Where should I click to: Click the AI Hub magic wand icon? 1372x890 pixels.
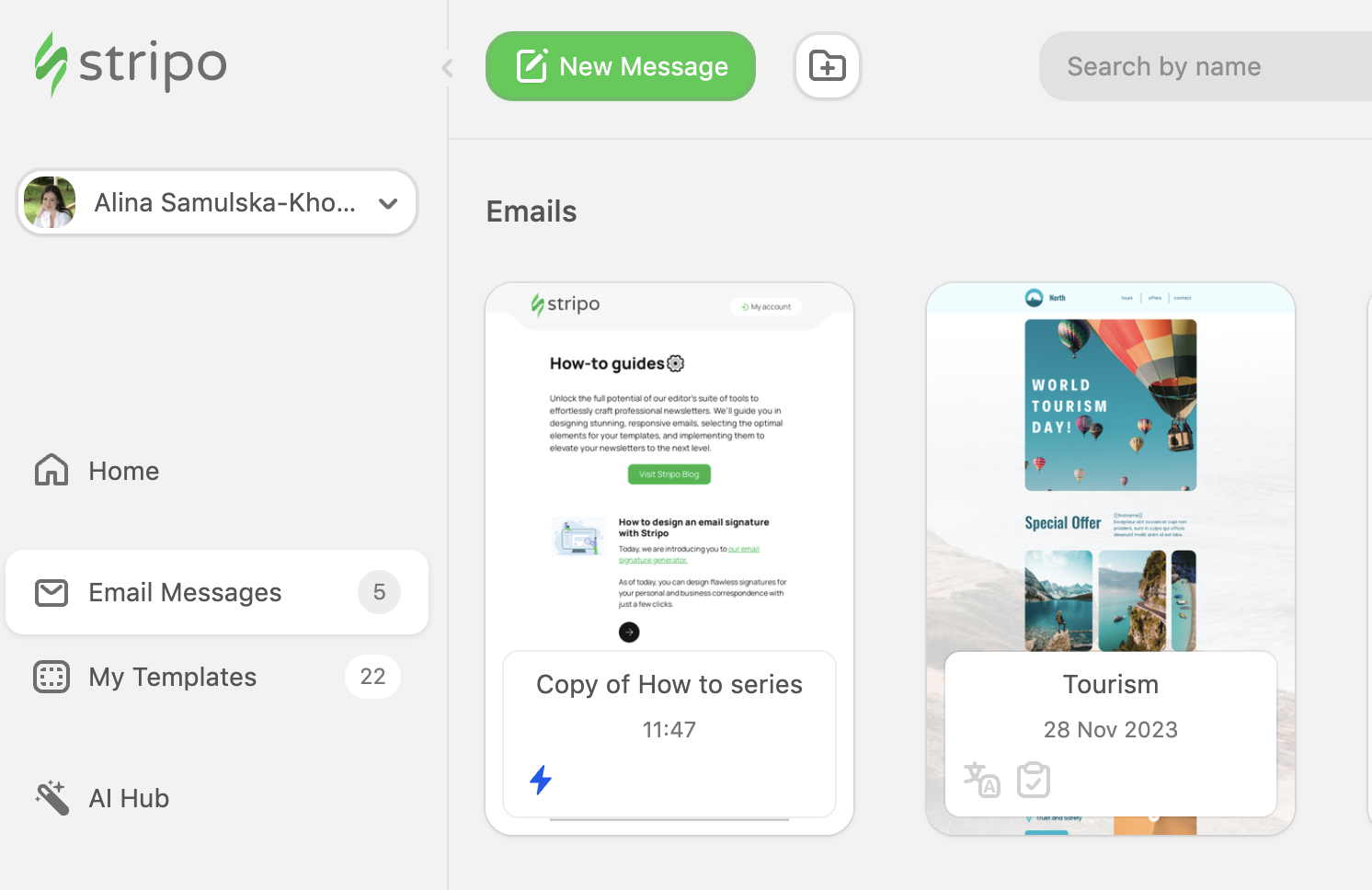click(51, 797)
